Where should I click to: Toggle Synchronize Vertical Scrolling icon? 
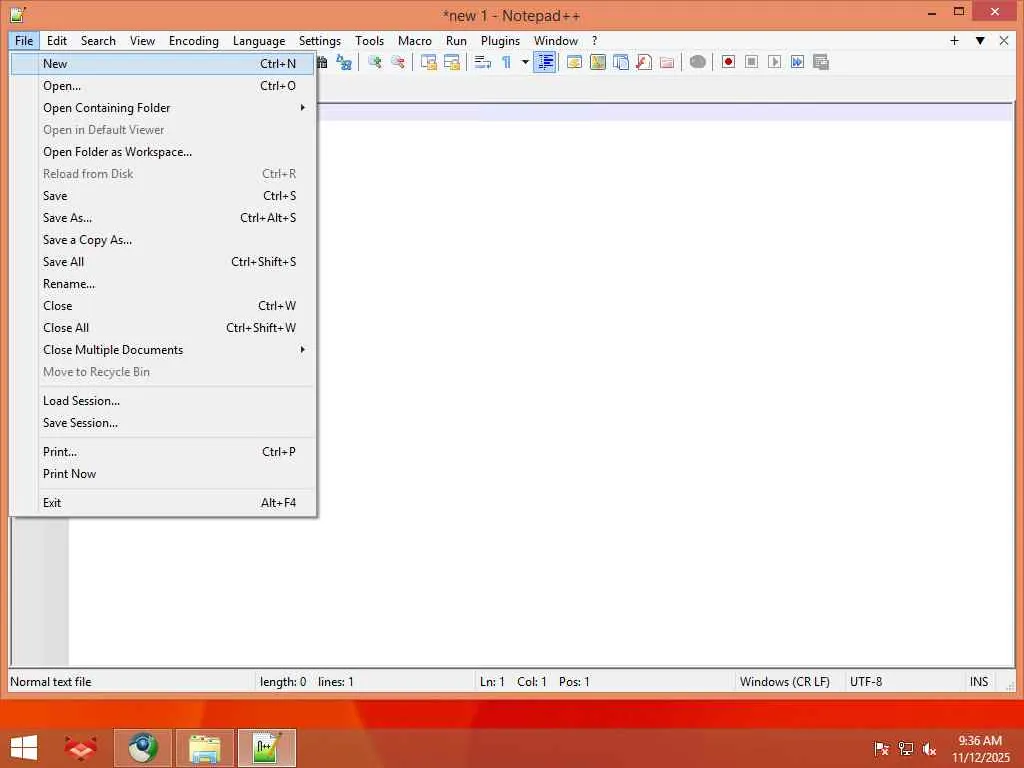(429, 62)
